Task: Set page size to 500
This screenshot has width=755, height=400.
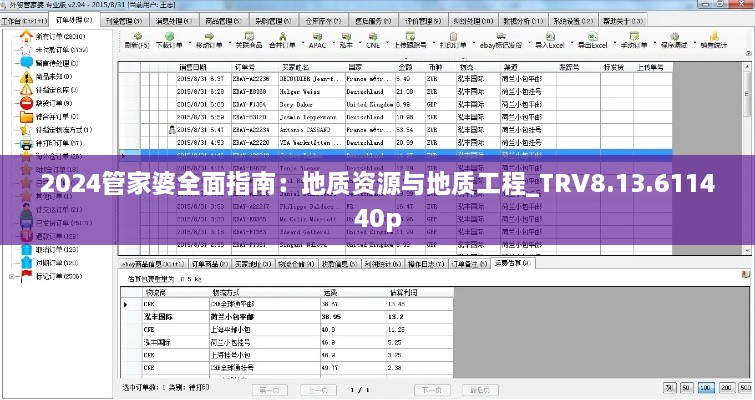Action: pos(746,388)
